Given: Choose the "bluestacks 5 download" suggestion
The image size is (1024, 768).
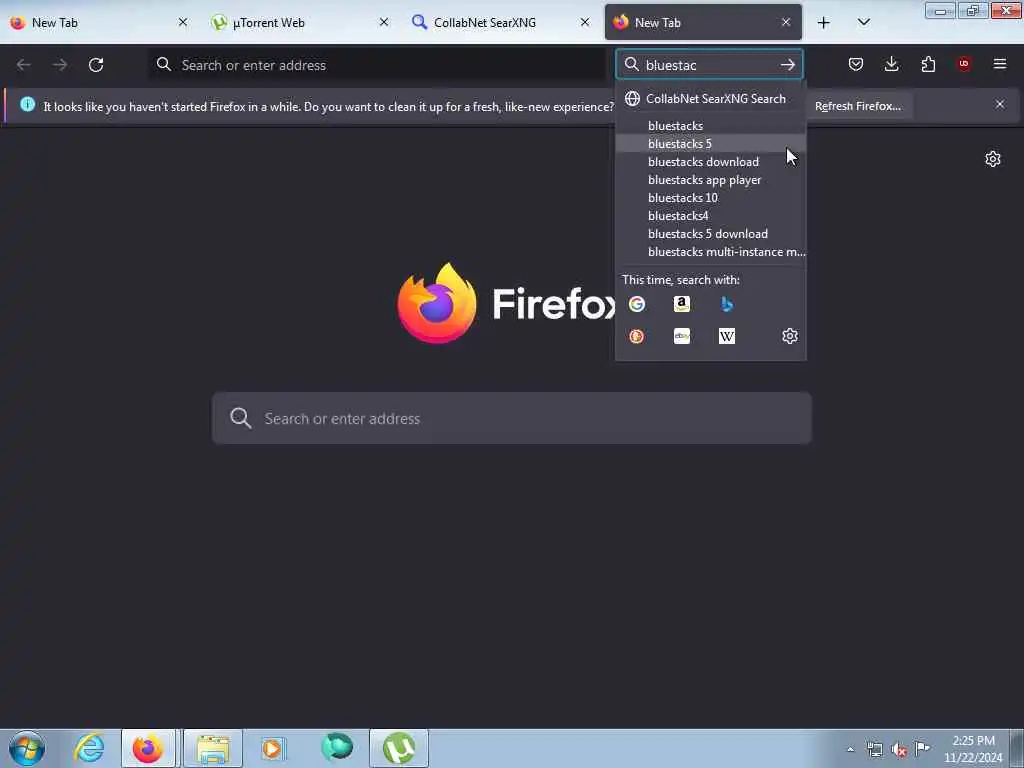Looking at the screenshot, I should point(711,234).
